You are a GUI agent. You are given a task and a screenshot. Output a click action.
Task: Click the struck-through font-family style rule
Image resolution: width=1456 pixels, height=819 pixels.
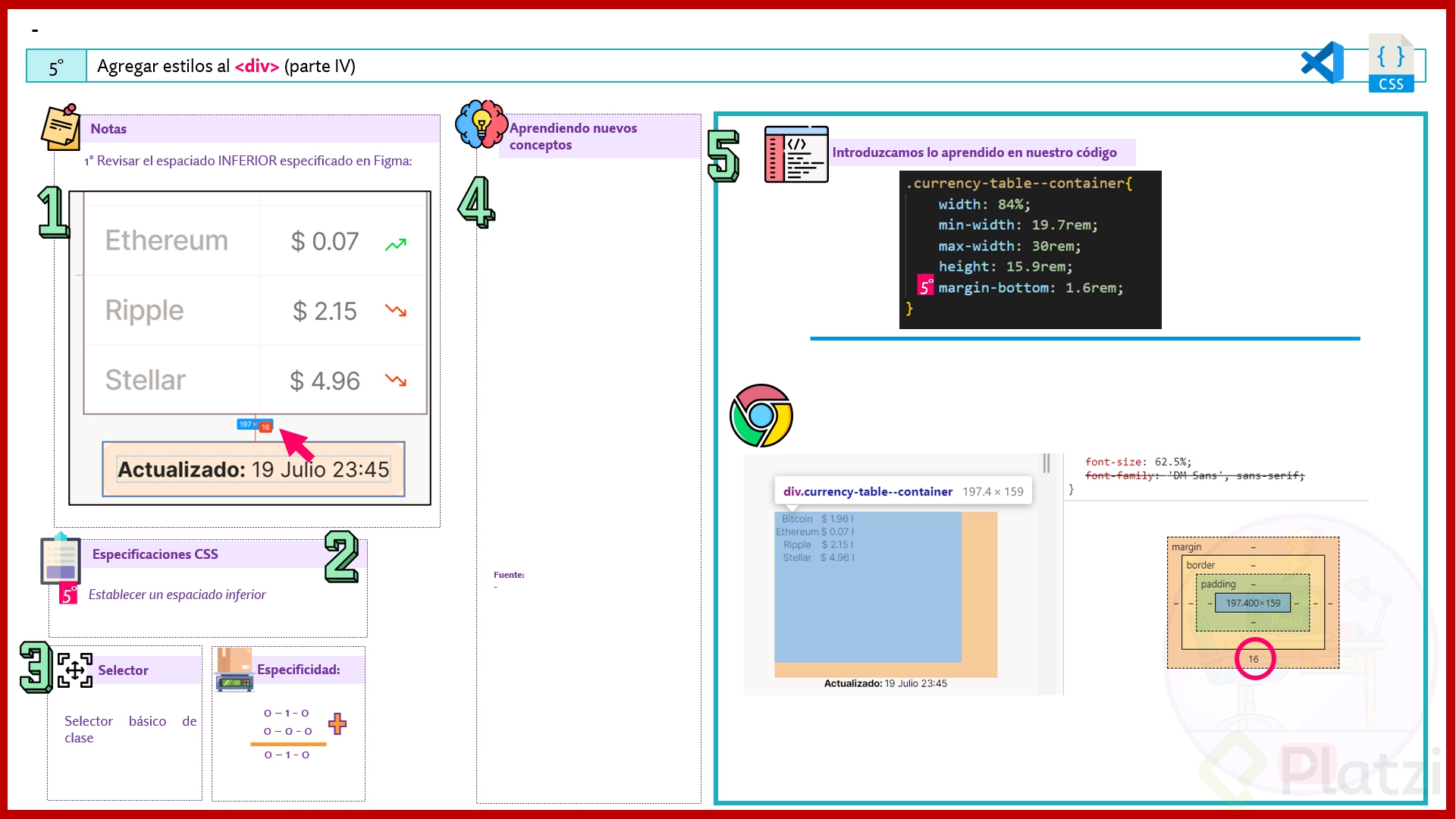[1195, 475]
